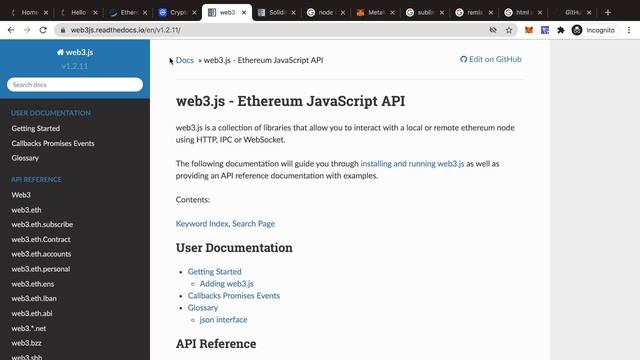Click the lock icon in address bar
640x360 pixels.
click(x=62, y=30)
